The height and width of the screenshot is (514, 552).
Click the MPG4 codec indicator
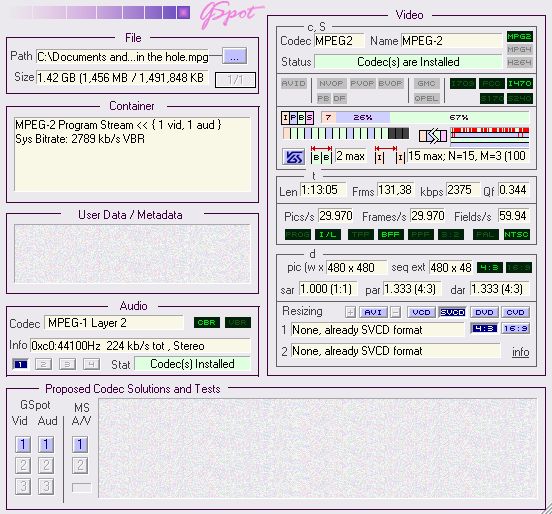point(520,50)
